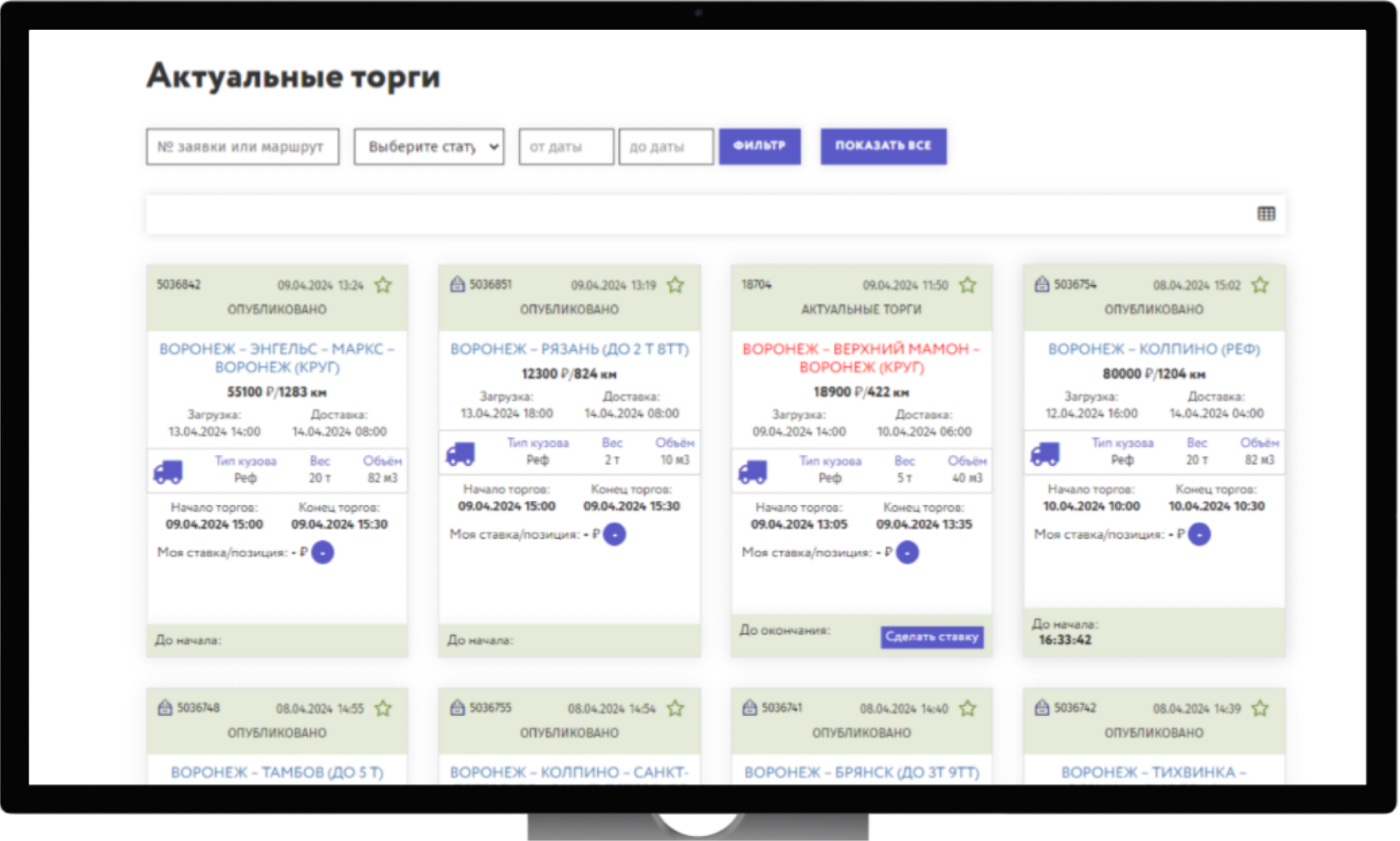The image size is (1400, 841).
Task: Click bid position circle on Колпино (РЕФ) card
Action: coord(1199,534)
